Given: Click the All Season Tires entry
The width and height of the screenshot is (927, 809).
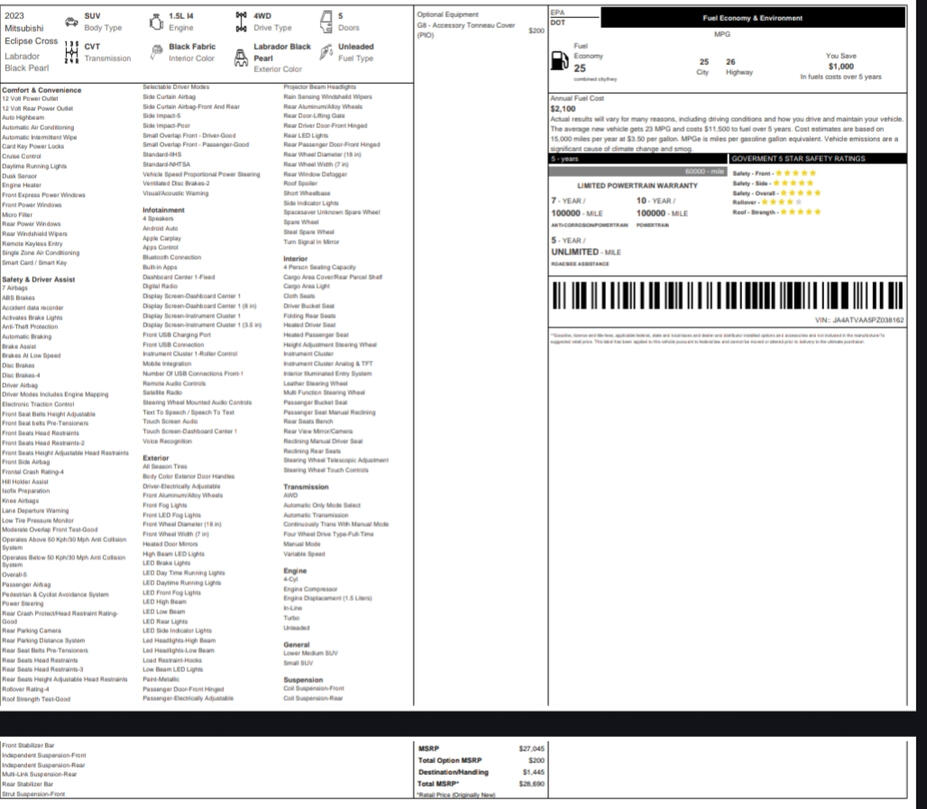Looking at the screenshot, I should click(x=165, y=467).
